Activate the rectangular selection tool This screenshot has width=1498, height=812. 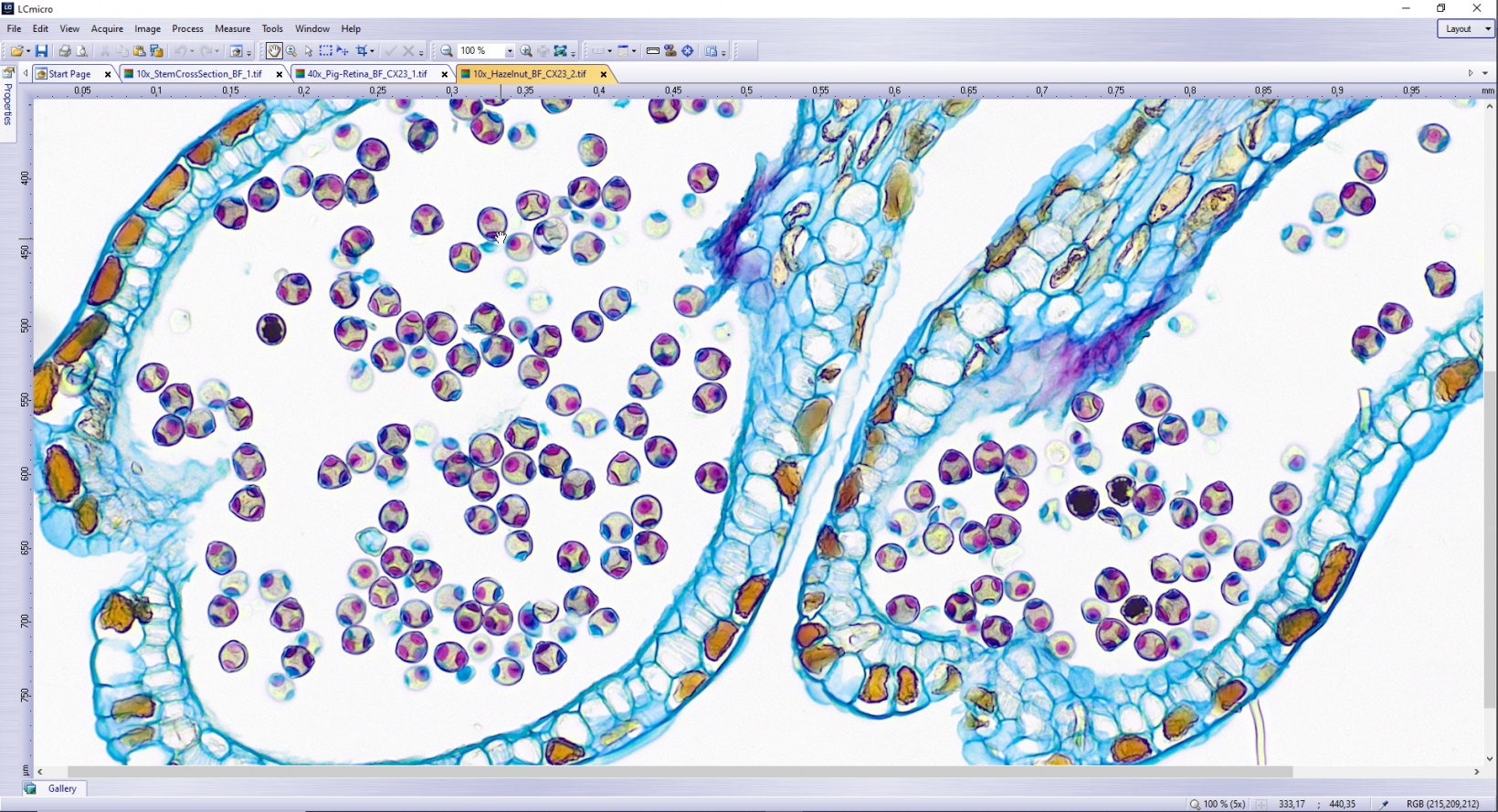tap(325, 51)
